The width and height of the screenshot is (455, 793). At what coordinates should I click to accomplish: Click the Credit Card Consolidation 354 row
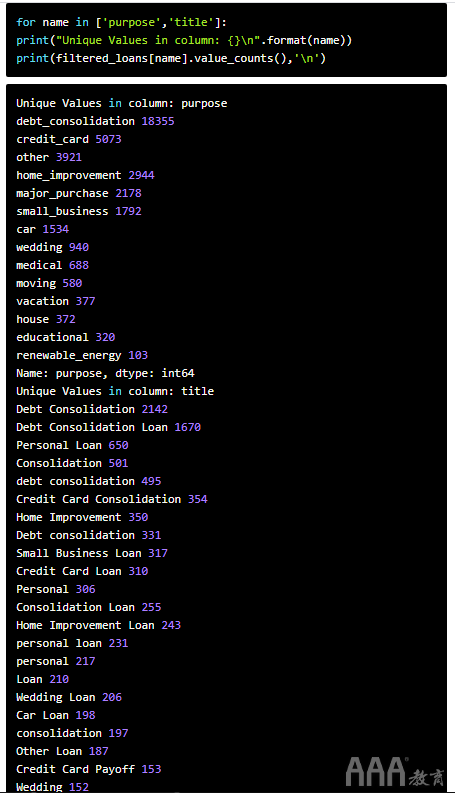click(x=112, y=499)
